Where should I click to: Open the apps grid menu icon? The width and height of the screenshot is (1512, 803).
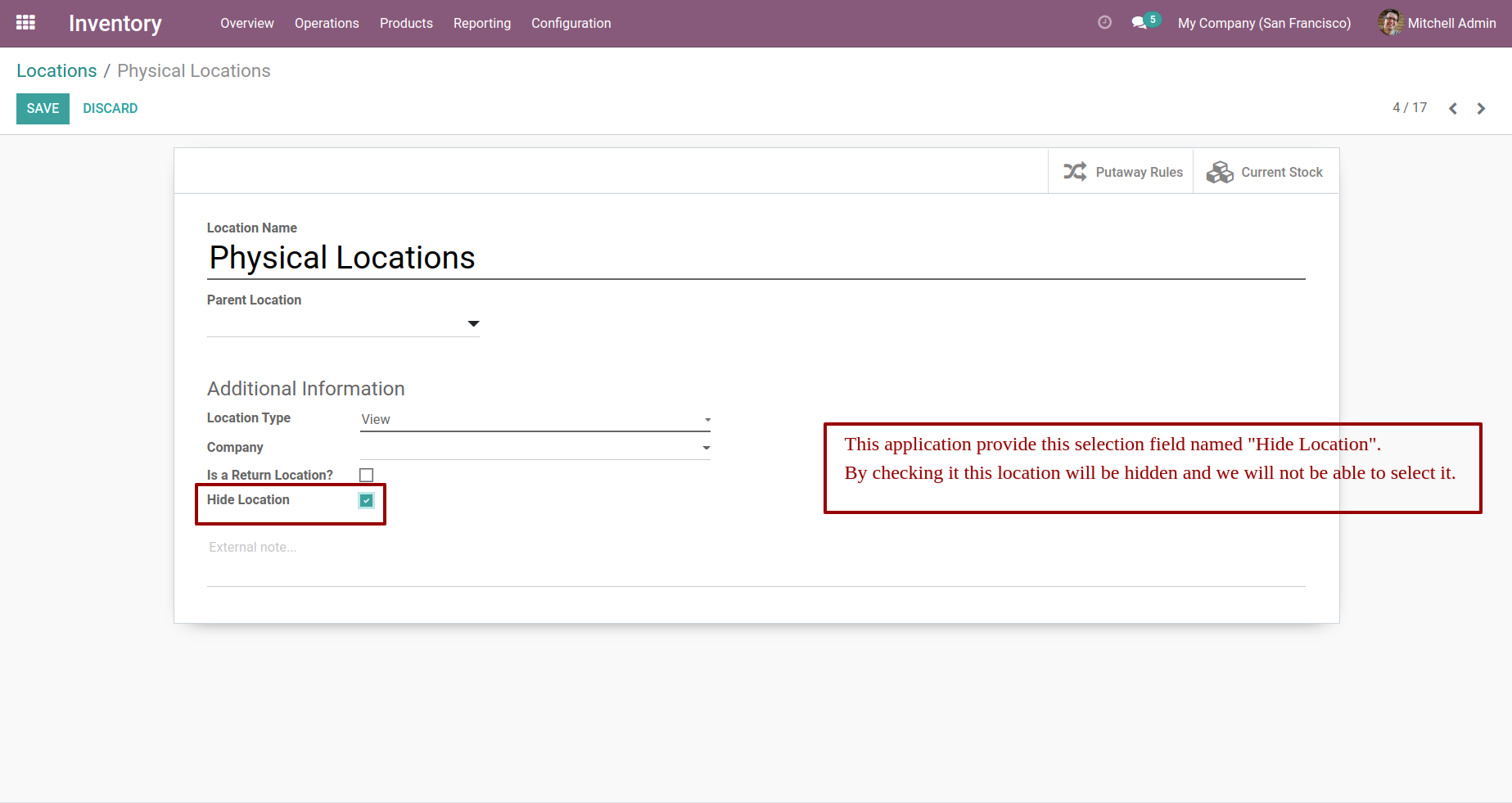click(25, 23)
